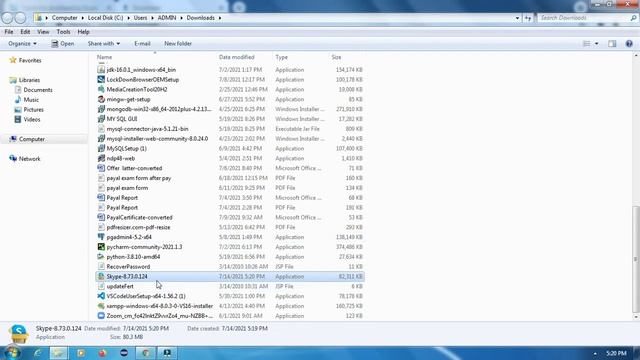Select the mongodb-win32 installer icon
Viewport: 640px width, 360px height.
101,109
